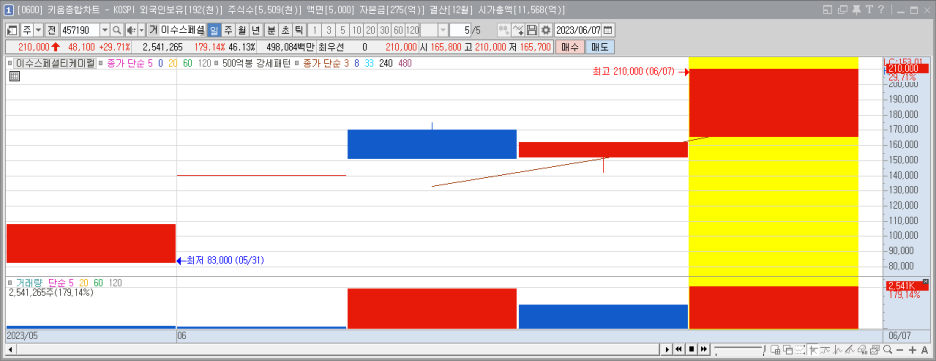Viewport: 936px width, 361px height.
Task: Click the horizontal scrollbar left arrow
Action: pyautogui.click(x=10, y=350)
